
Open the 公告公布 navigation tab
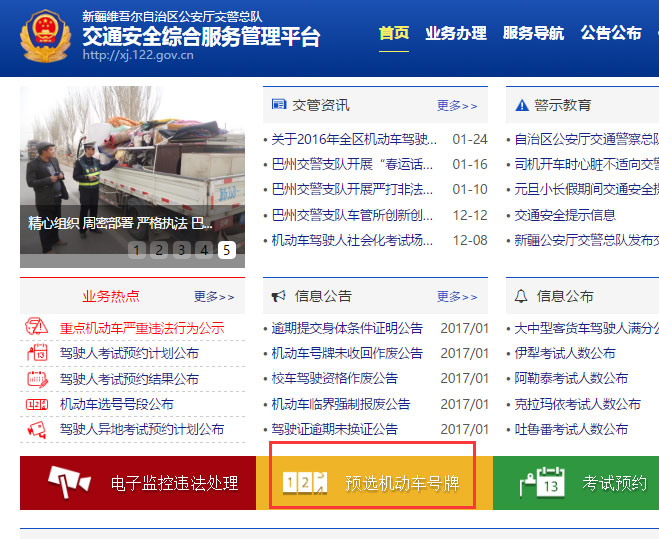611,33
